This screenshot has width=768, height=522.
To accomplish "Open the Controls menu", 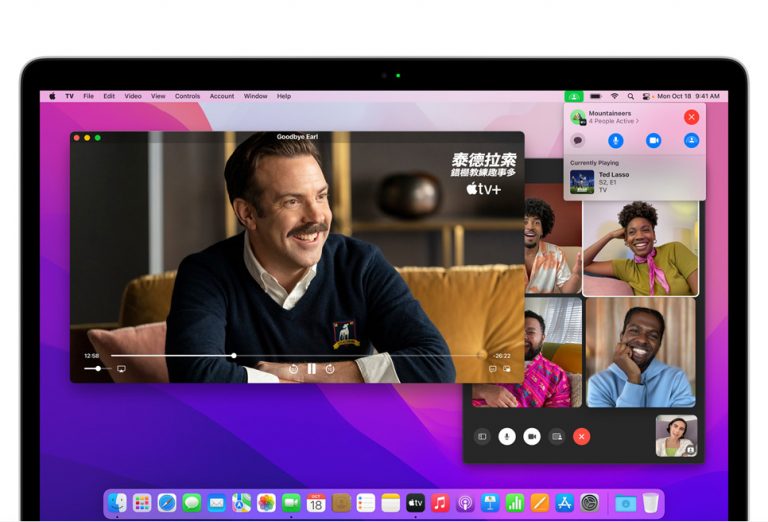I will click(187, 96).
